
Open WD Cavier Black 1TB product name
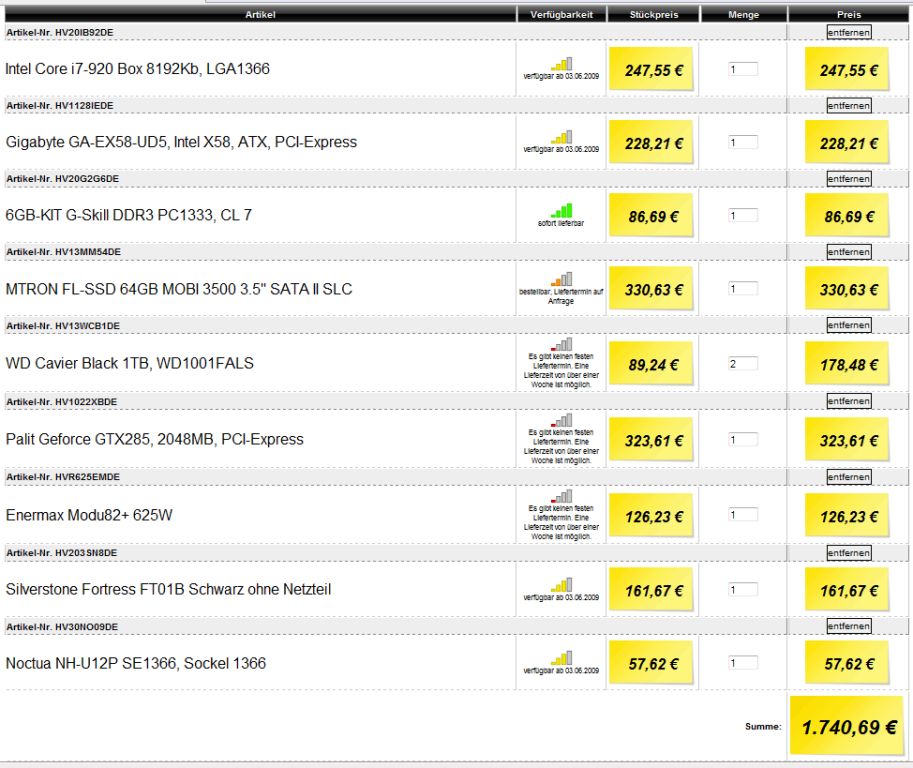(x=129, y=363)
